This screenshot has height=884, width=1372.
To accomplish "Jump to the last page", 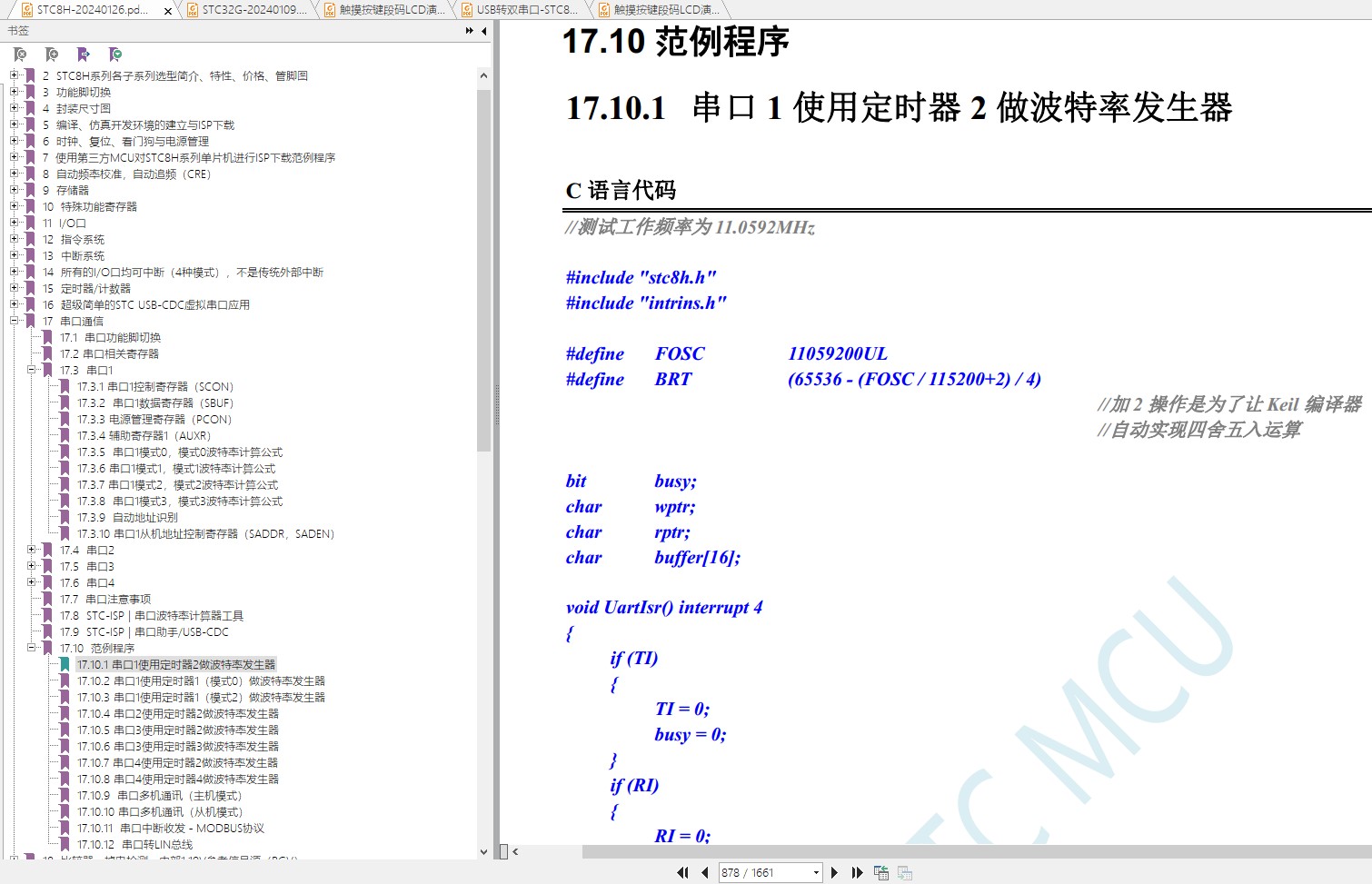I will 857,872.
